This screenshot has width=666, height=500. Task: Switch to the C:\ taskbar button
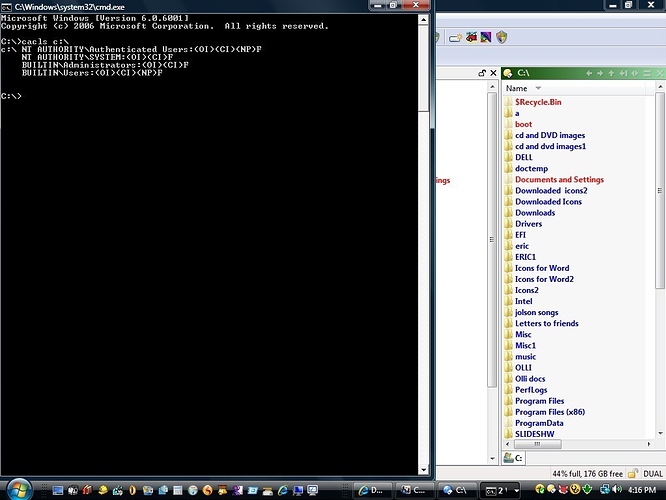455,490
